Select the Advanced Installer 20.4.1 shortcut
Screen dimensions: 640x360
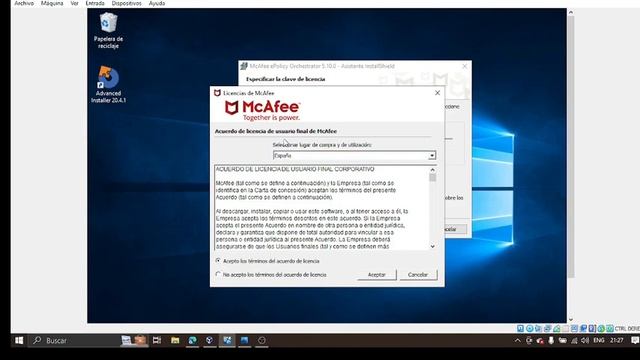click(x=108, y=84)
